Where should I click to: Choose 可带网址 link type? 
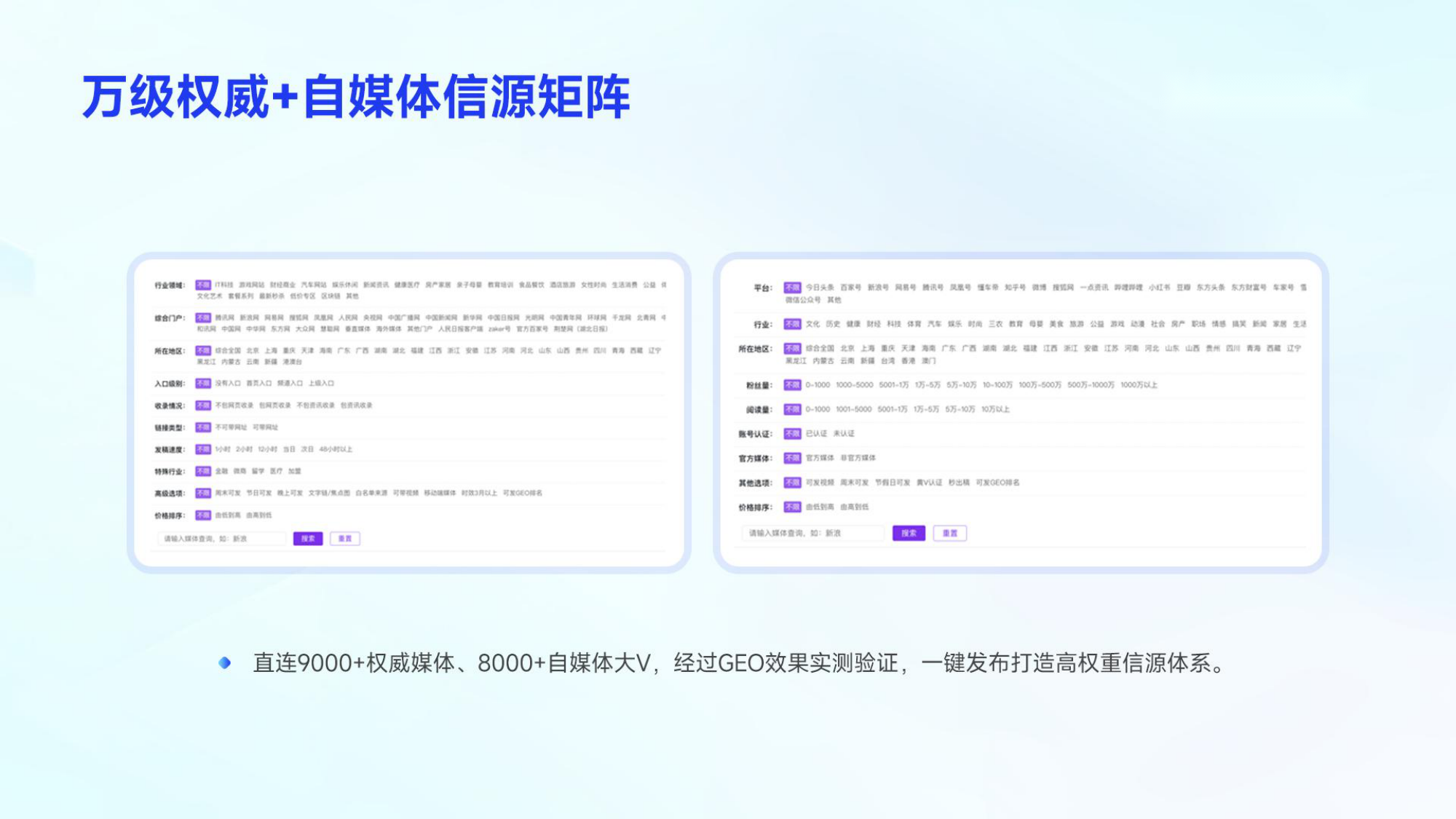(x=265, y=427)
